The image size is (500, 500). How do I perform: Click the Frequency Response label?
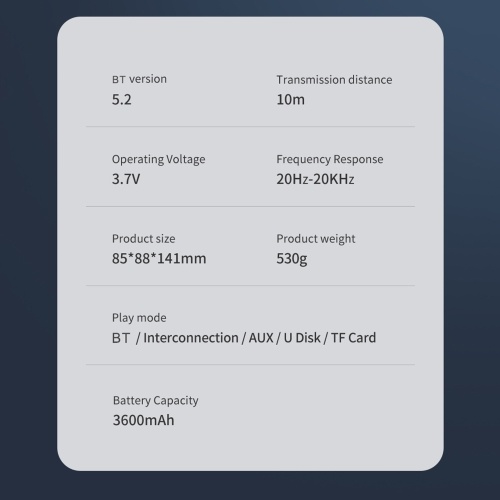(330, 159)
